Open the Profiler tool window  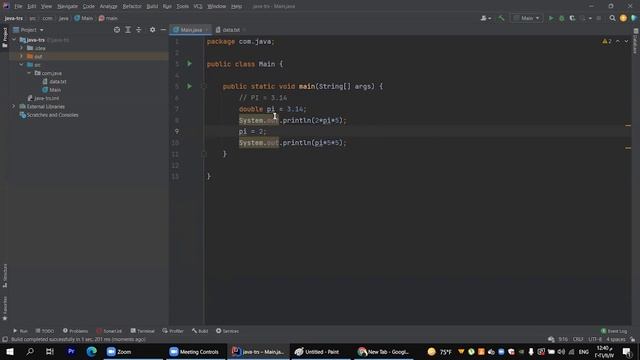click(173, 331)
